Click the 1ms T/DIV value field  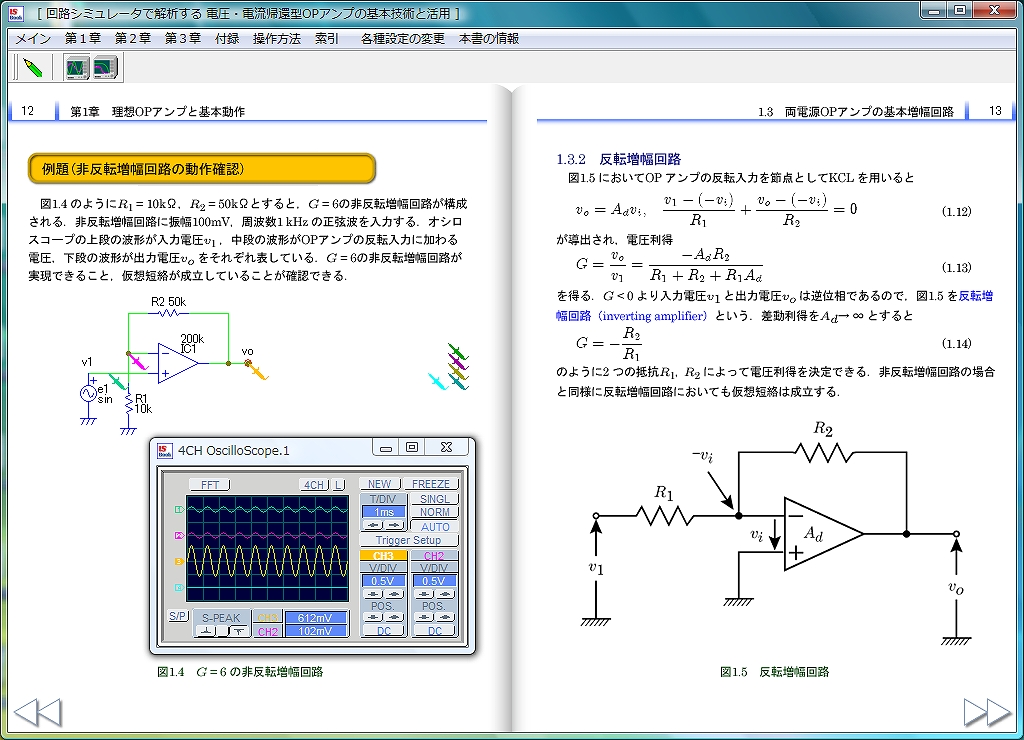point(384,512)
